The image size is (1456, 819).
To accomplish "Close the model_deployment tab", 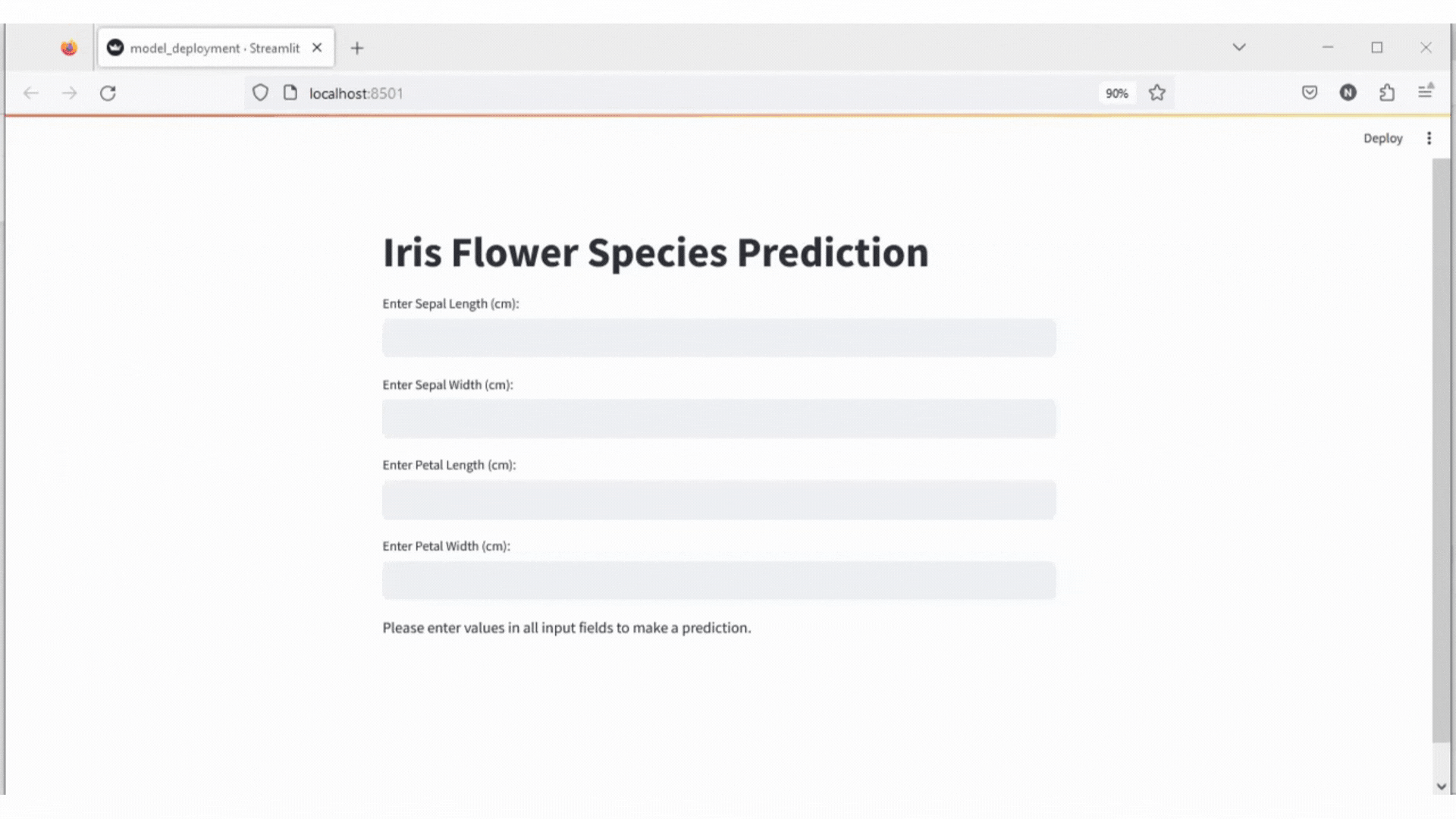I will coord(317,48).
